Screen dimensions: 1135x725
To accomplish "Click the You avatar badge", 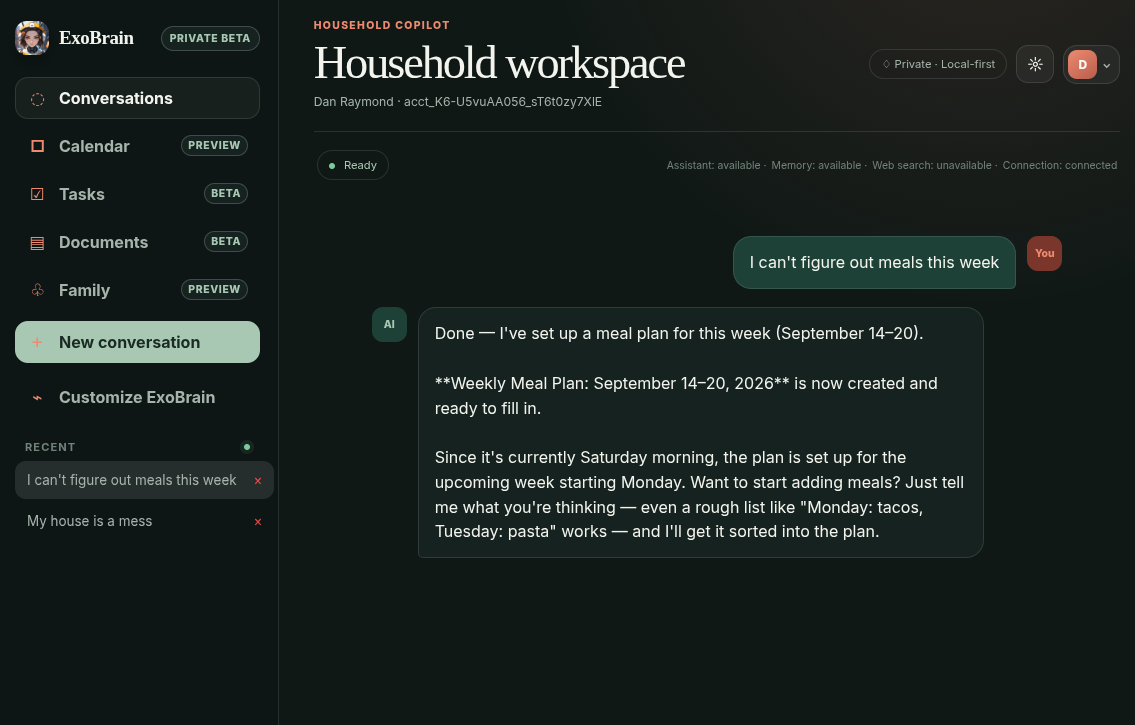I will click(x=1045, y=254).
